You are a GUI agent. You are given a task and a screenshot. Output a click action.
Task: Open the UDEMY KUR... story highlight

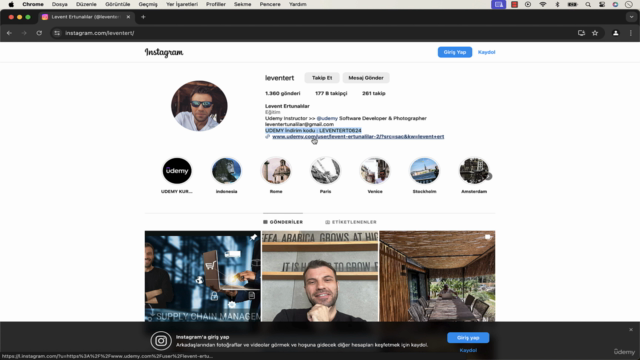pos(177,171)
